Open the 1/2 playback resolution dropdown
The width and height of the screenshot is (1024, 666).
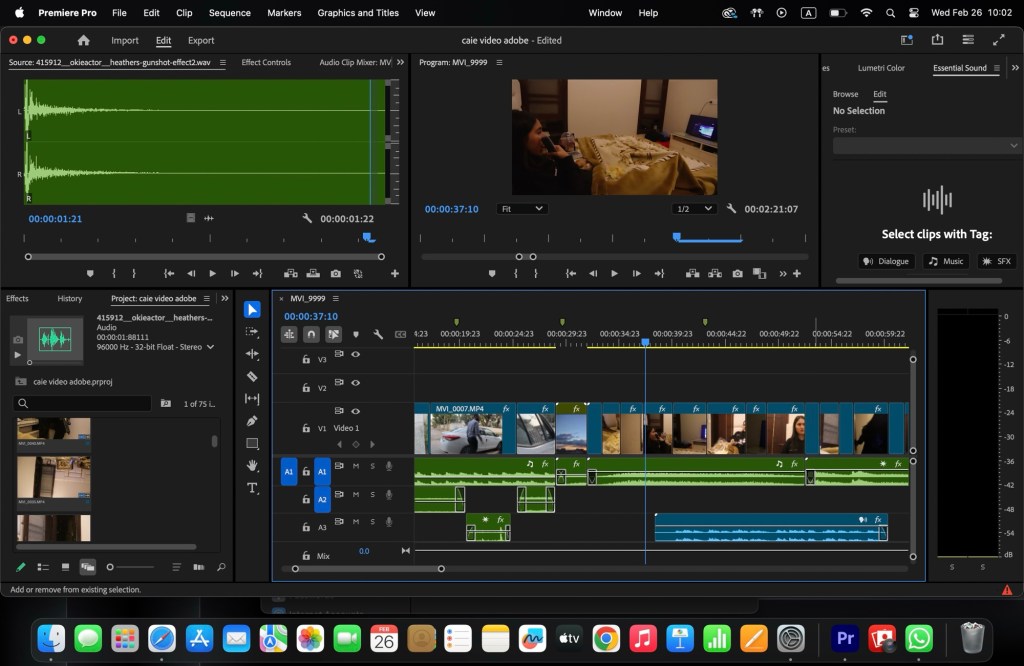tap(694, 209)
